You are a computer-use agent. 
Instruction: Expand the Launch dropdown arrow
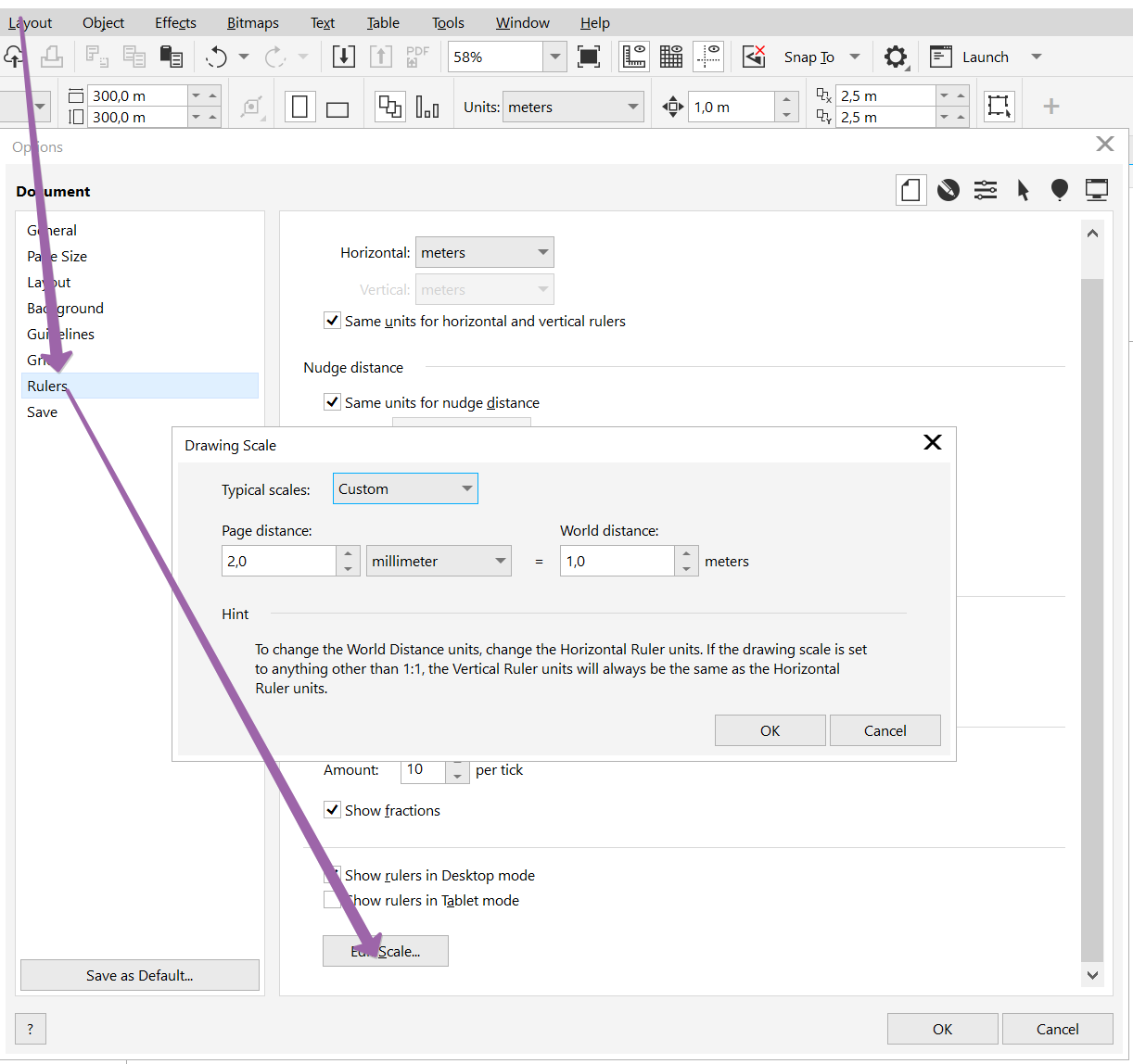pos(1037,57)
